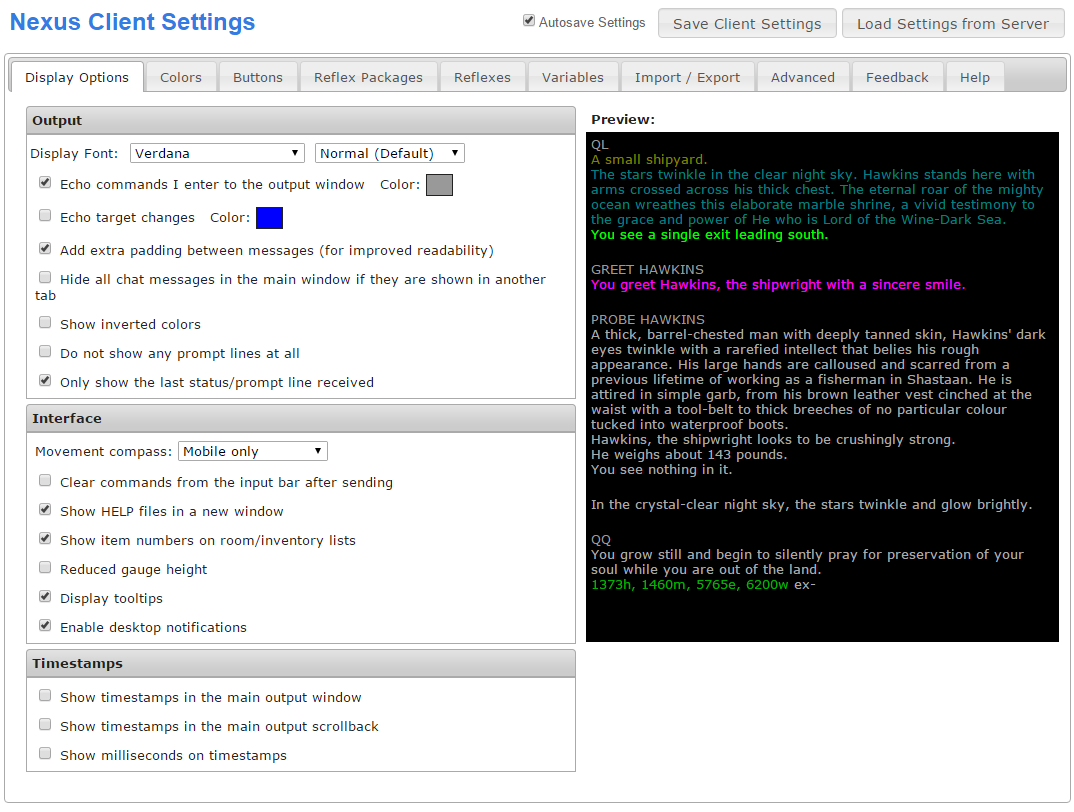Check Reduced gauge height option
1074x812 pixels.
45,568
